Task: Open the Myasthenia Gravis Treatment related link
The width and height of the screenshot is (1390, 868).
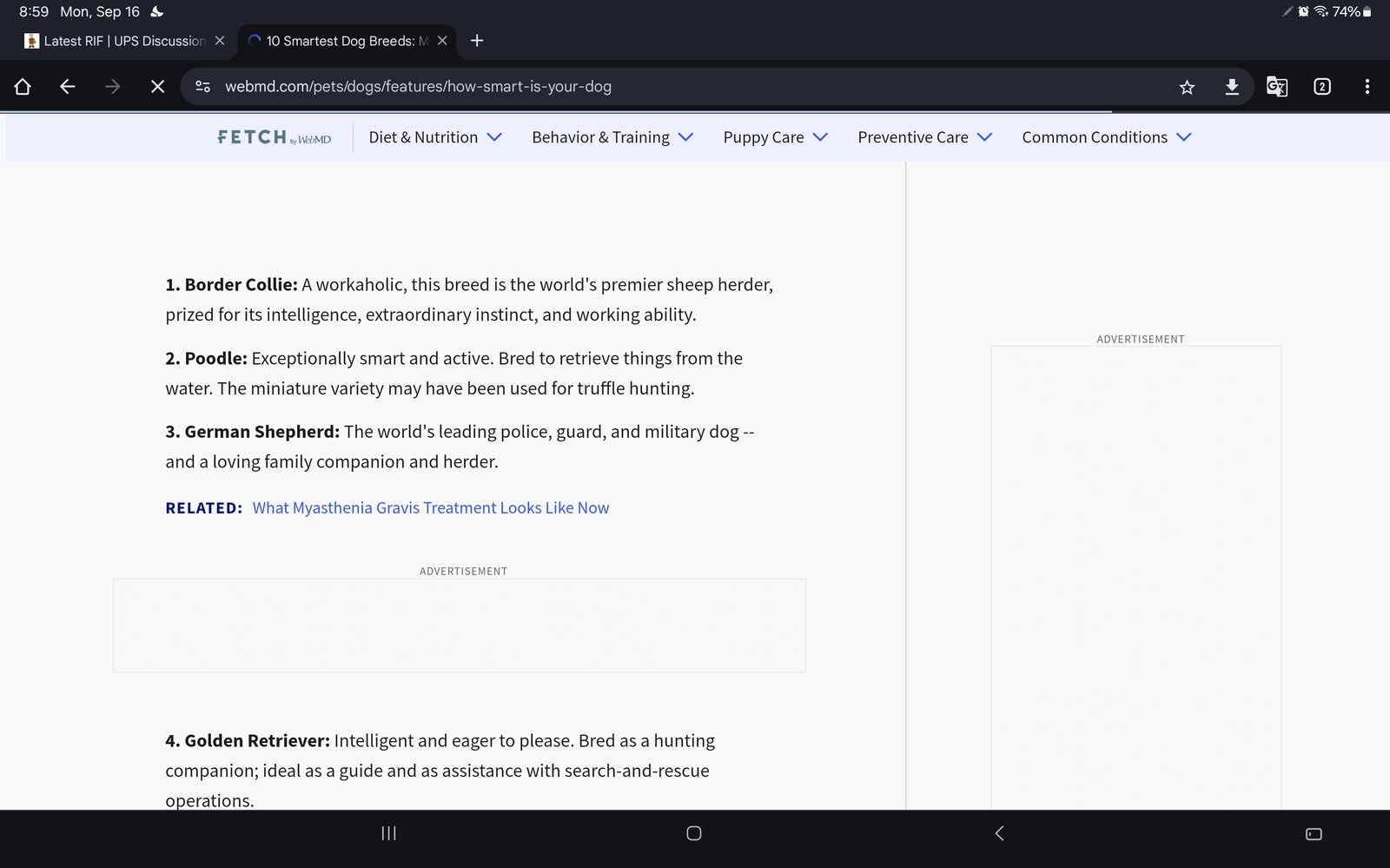Action: (x=431, y=507)
